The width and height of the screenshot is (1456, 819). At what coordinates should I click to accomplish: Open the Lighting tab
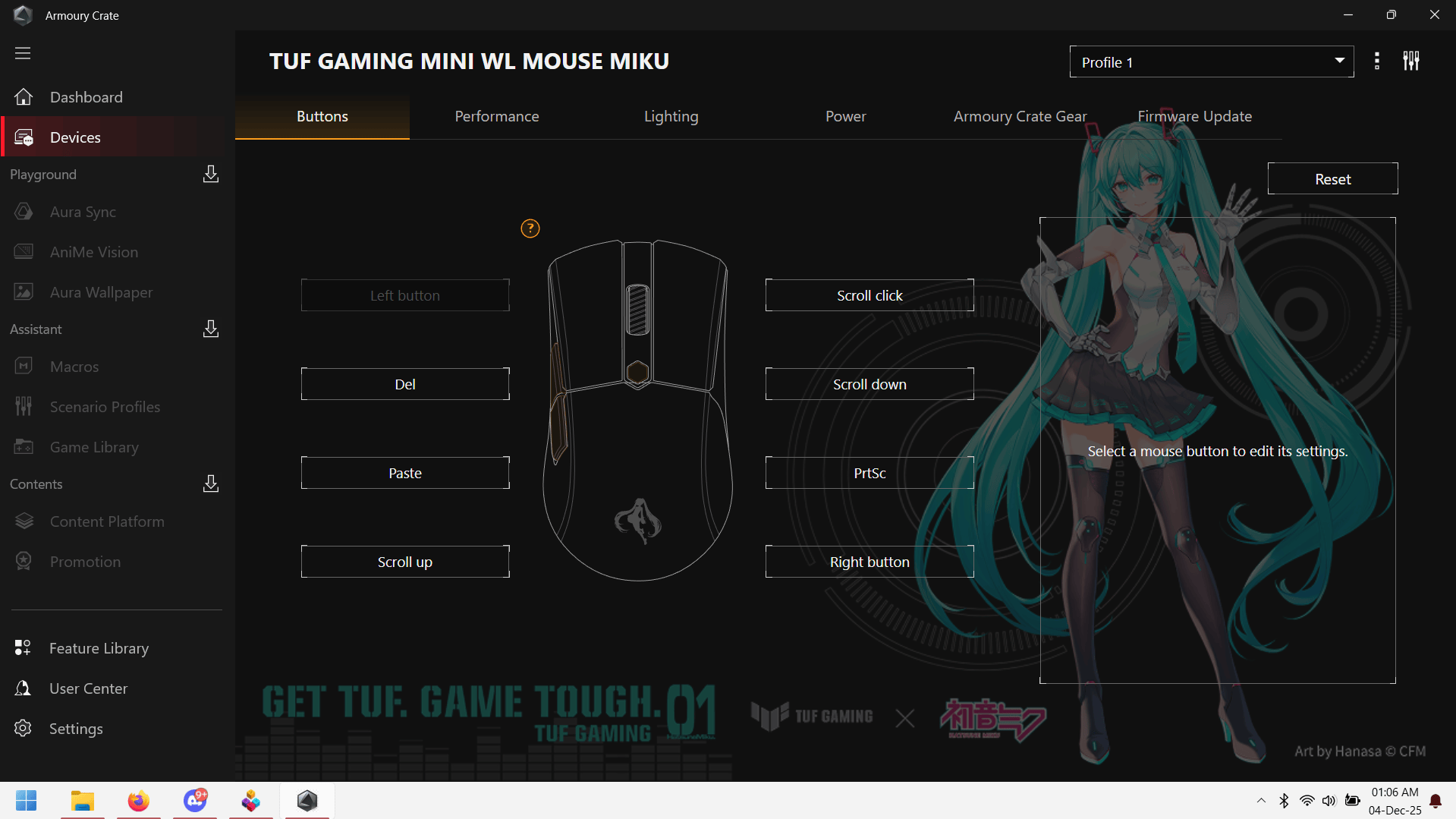tap(671, 116)
